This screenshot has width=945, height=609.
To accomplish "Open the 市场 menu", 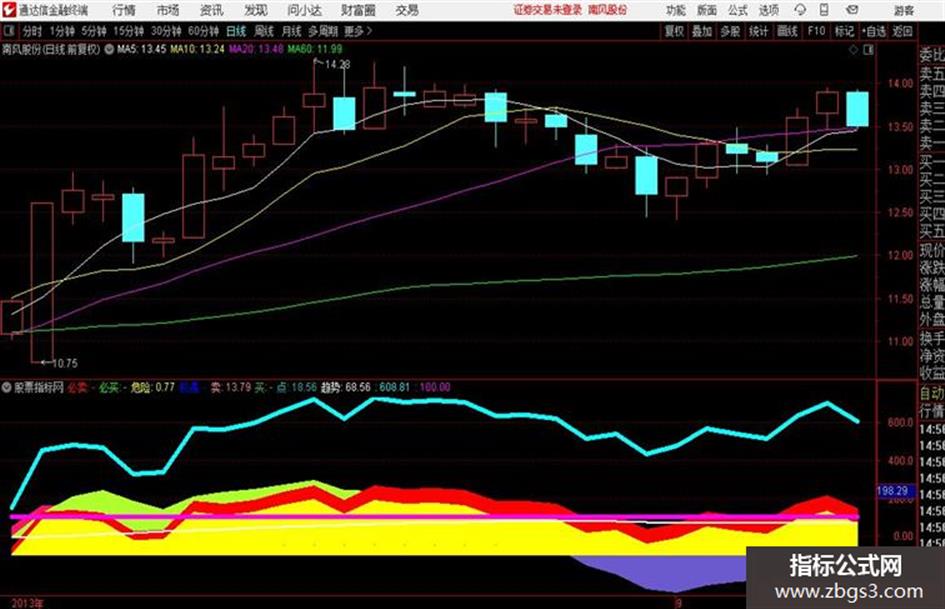I will (x=168, y=10).
